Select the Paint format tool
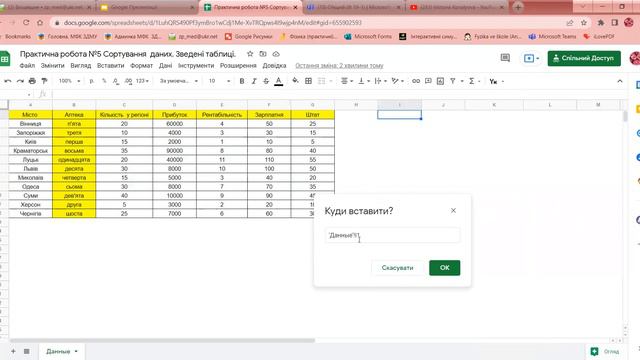Viewport: 640px width, 360px height. click(44, 81)
